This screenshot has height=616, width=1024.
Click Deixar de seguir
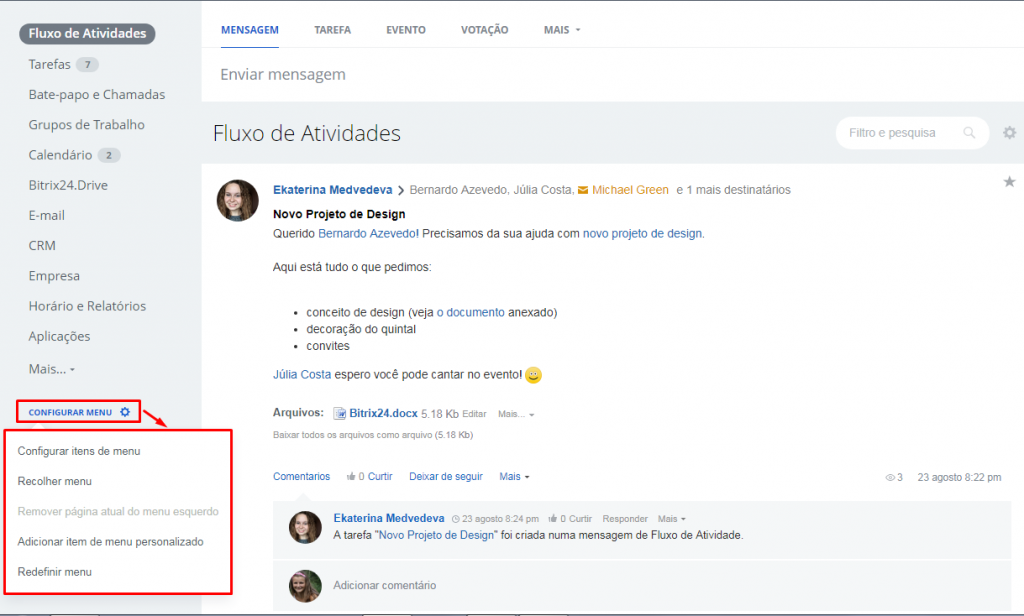446,477
